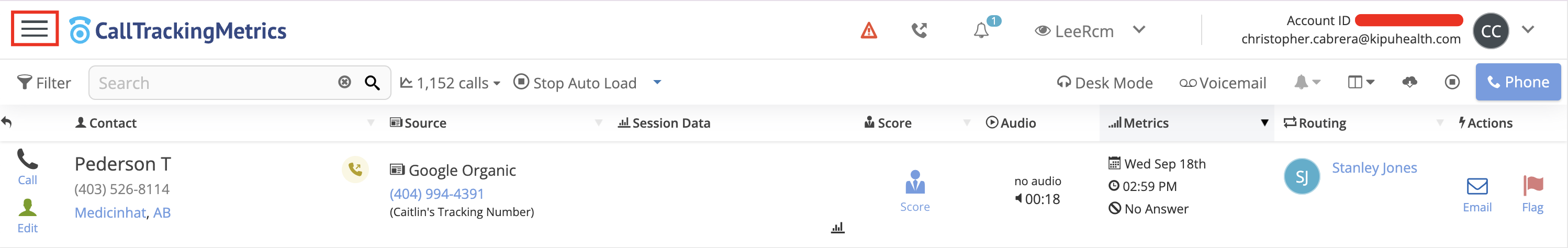Click the blue Phone button

pyautogui.click(x=1517, y=82)
